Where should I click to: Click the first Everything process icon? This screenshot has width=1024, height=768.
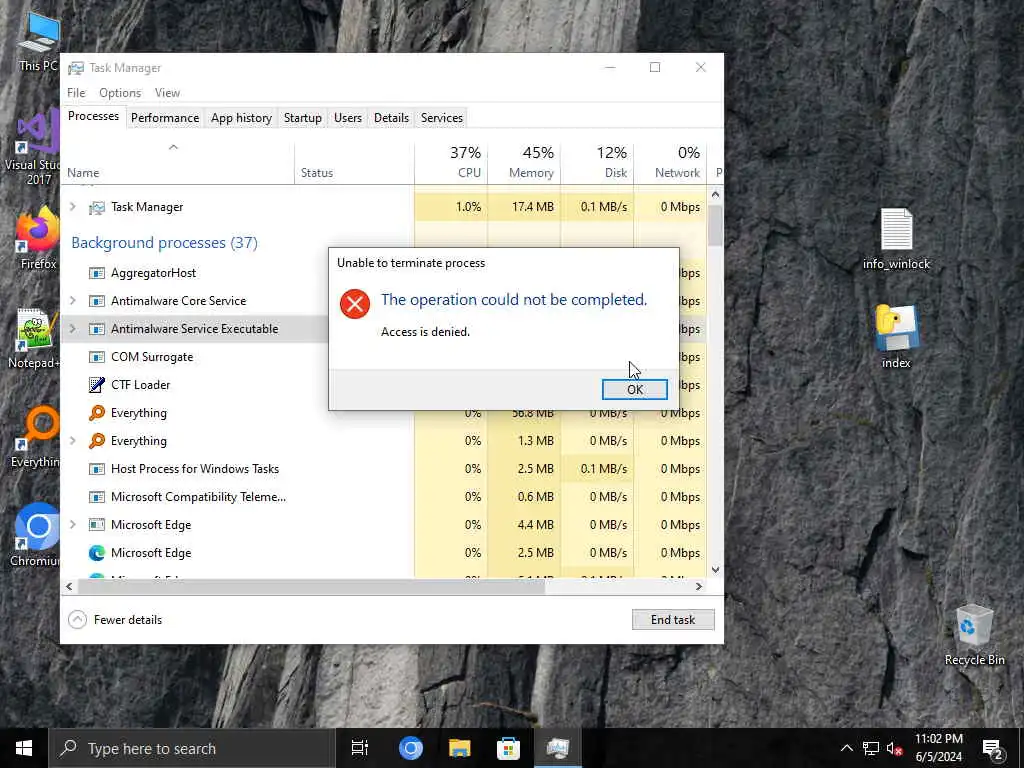[x=97, y=413]
